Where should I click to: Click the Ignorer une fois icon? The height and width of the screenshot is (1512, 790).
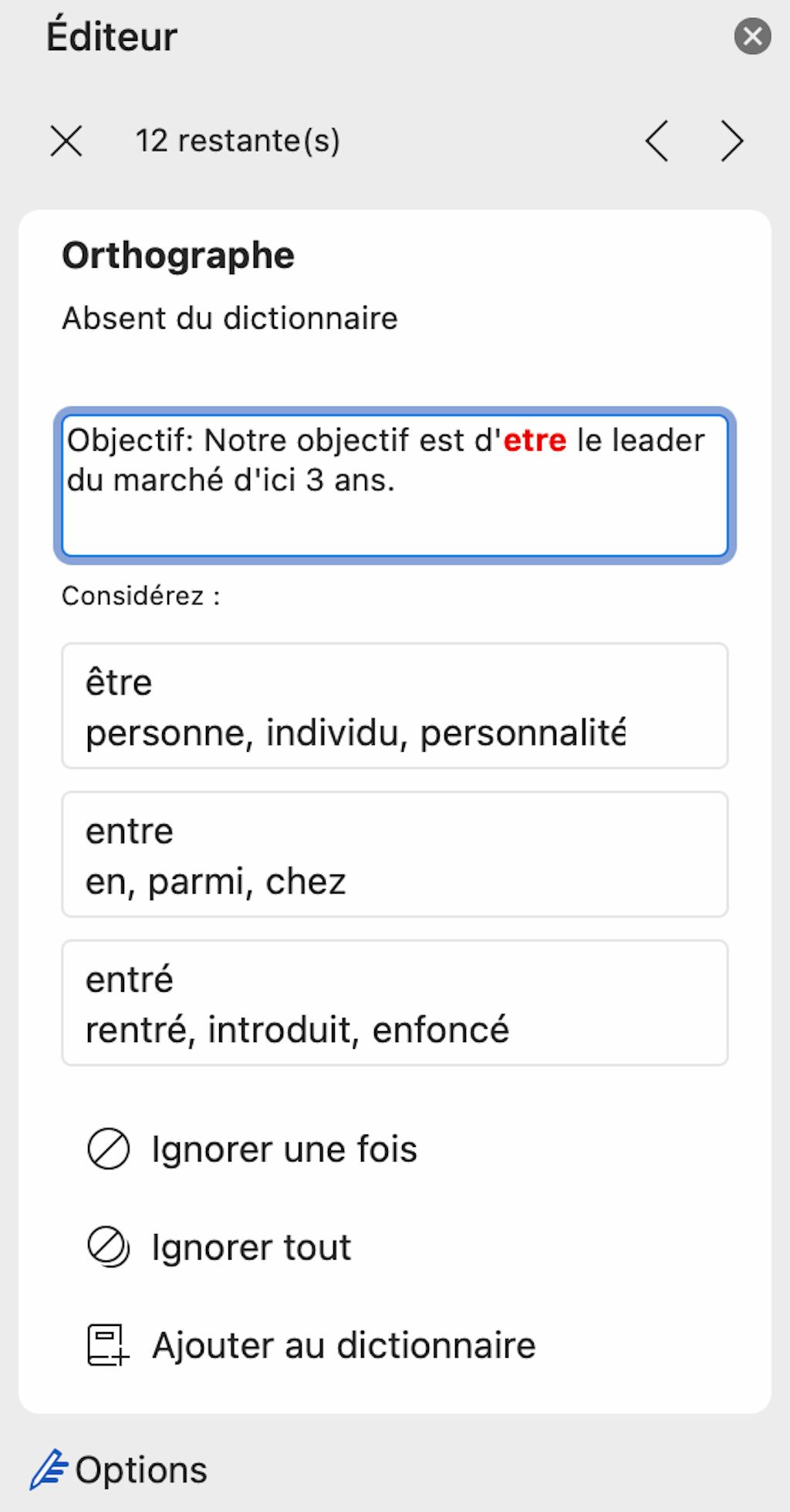click(x=108, y=1149)
